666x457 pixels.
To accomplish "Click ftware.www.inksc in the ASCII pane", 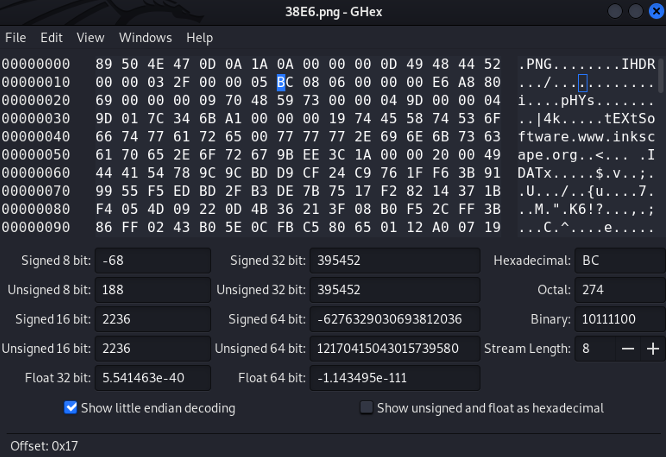I will coord(586,137).
